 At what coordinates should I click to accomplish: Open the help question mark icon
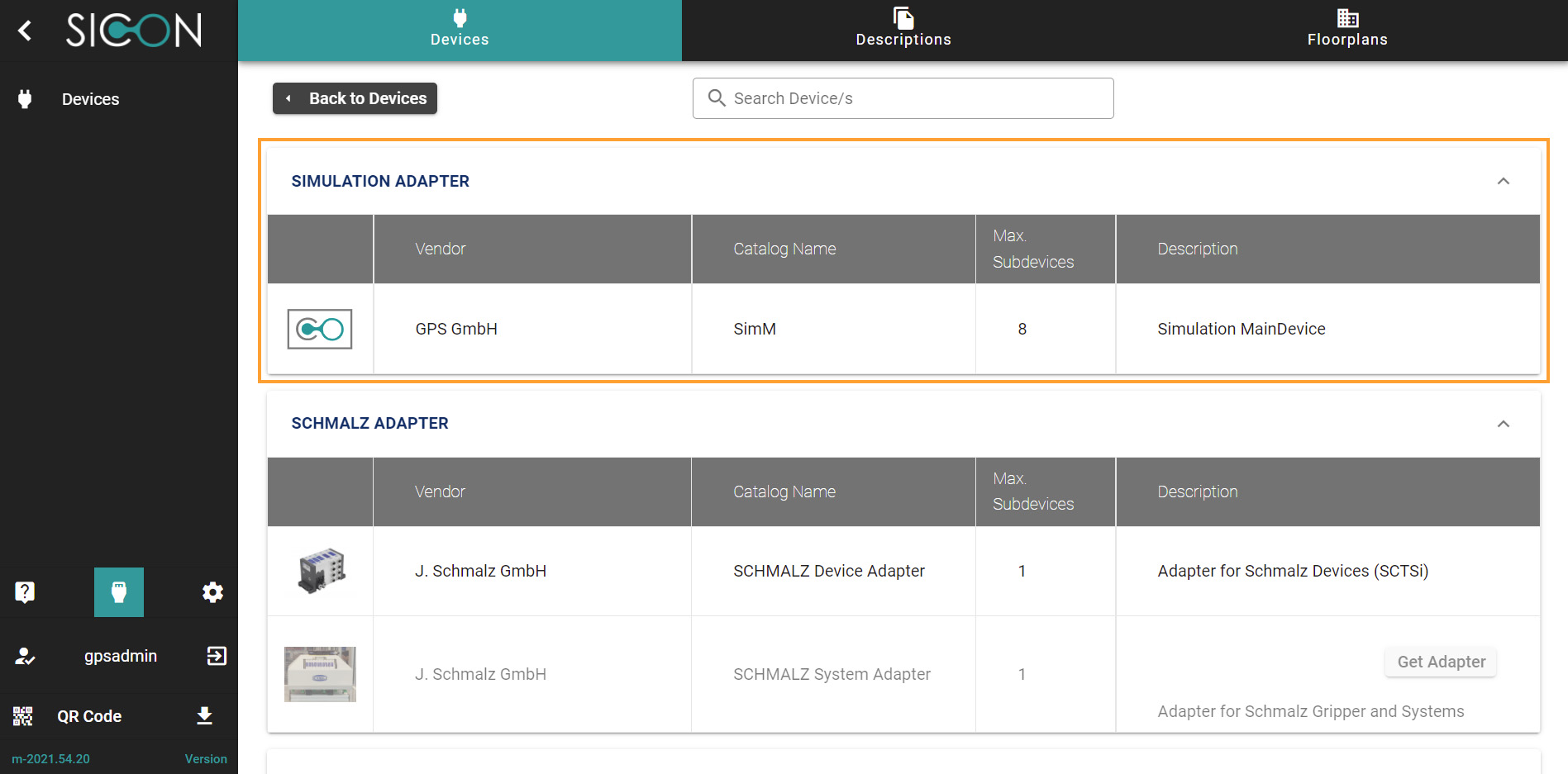click(x=25, y=591)
